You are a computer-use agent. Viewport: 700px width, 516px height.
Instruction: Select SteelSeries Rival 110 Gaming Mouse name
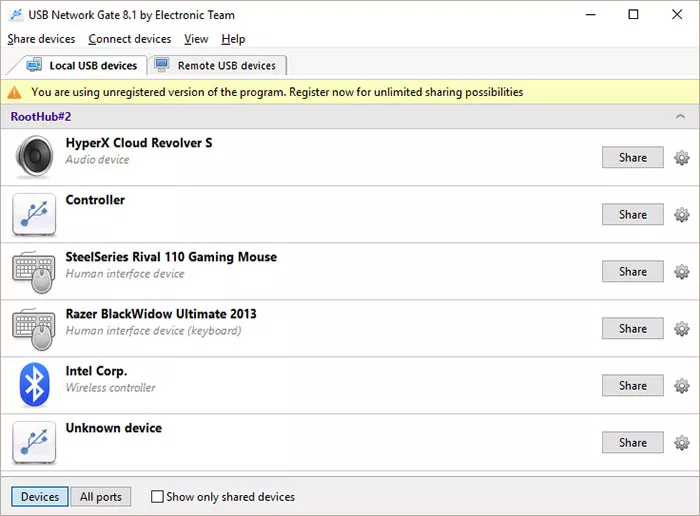click(171, 257)
